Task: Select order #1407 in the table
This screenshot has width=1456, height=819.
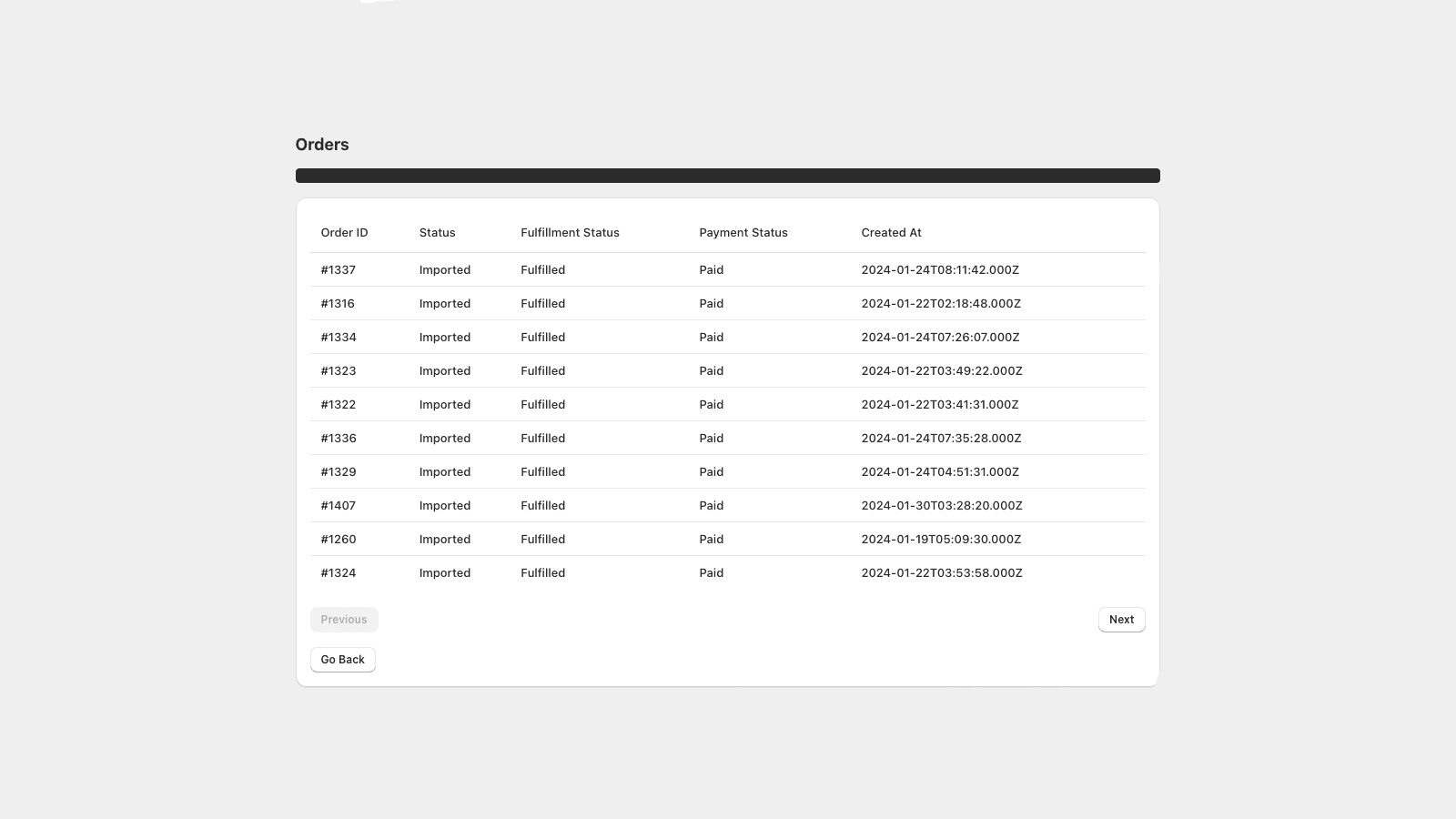Action: point(338,505)
